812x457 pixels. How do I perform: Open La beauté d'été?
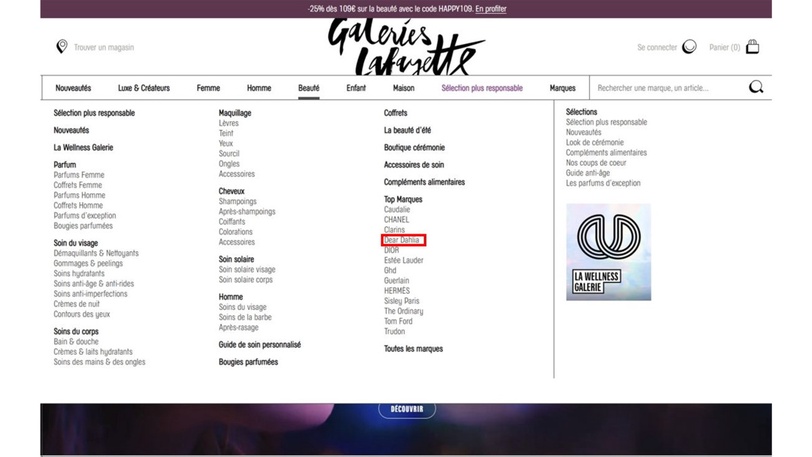[x=407, y=130]
